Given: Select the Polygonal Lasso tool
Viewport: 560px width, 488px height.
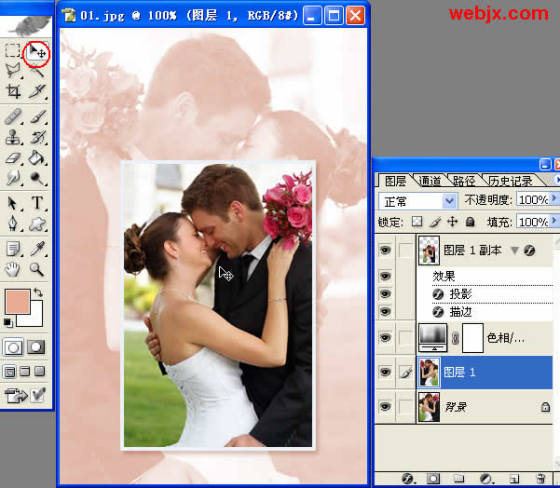Looking at the screenshot, I should point(13,71).
